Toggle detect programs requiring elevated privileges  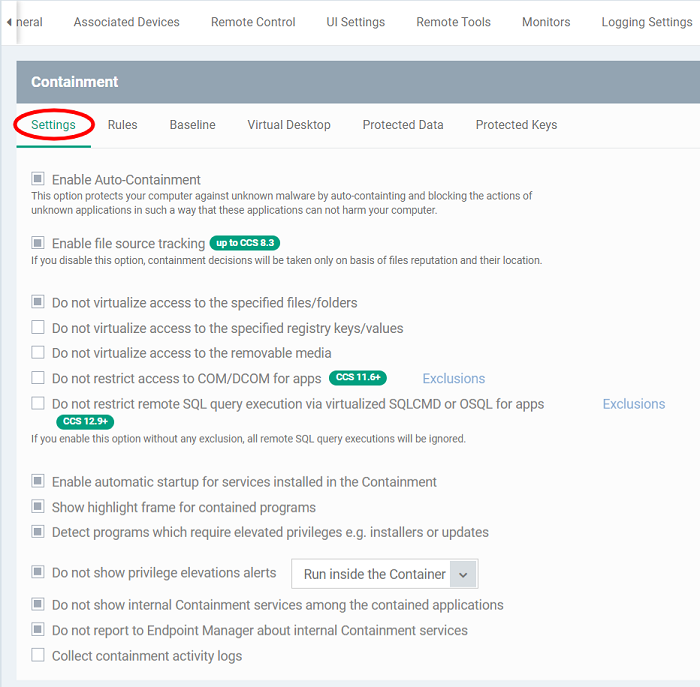coord(38,532)
